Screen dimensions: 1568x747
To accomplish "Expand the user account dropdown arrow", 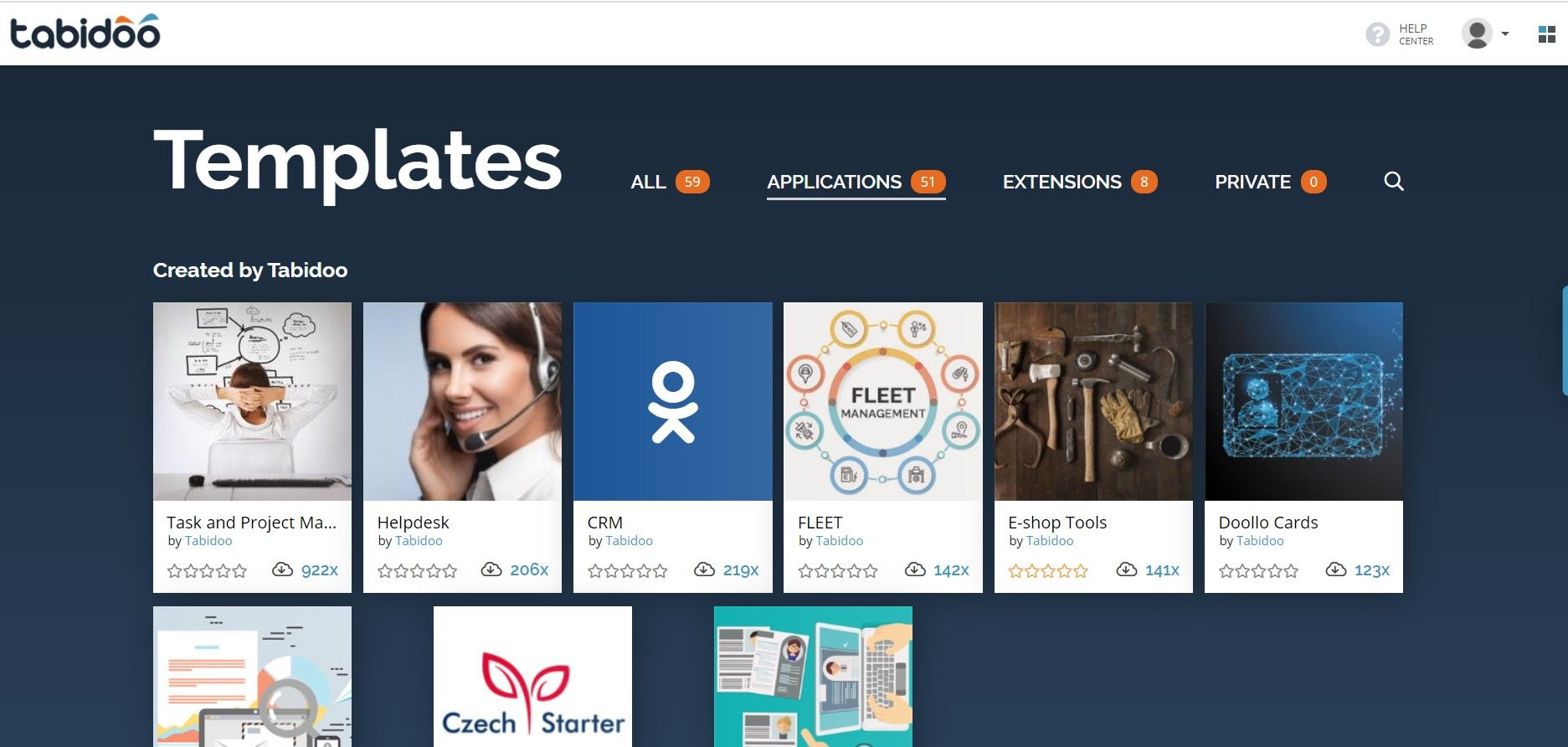I will pos(1505,34).
